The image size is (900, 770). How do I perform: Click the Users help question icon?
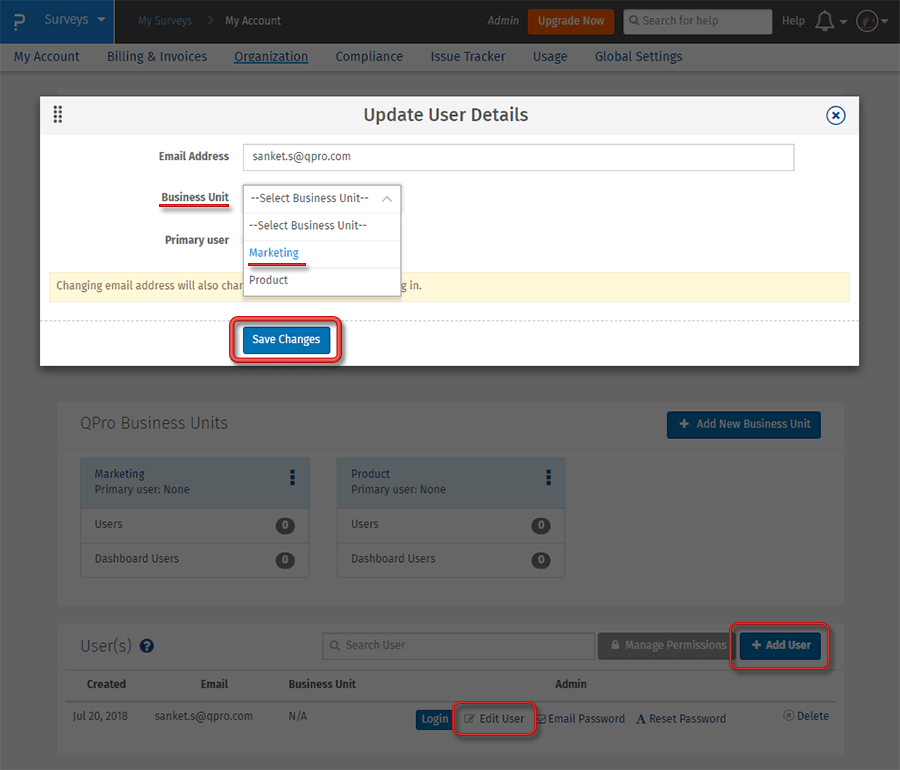tap(147, 646)
